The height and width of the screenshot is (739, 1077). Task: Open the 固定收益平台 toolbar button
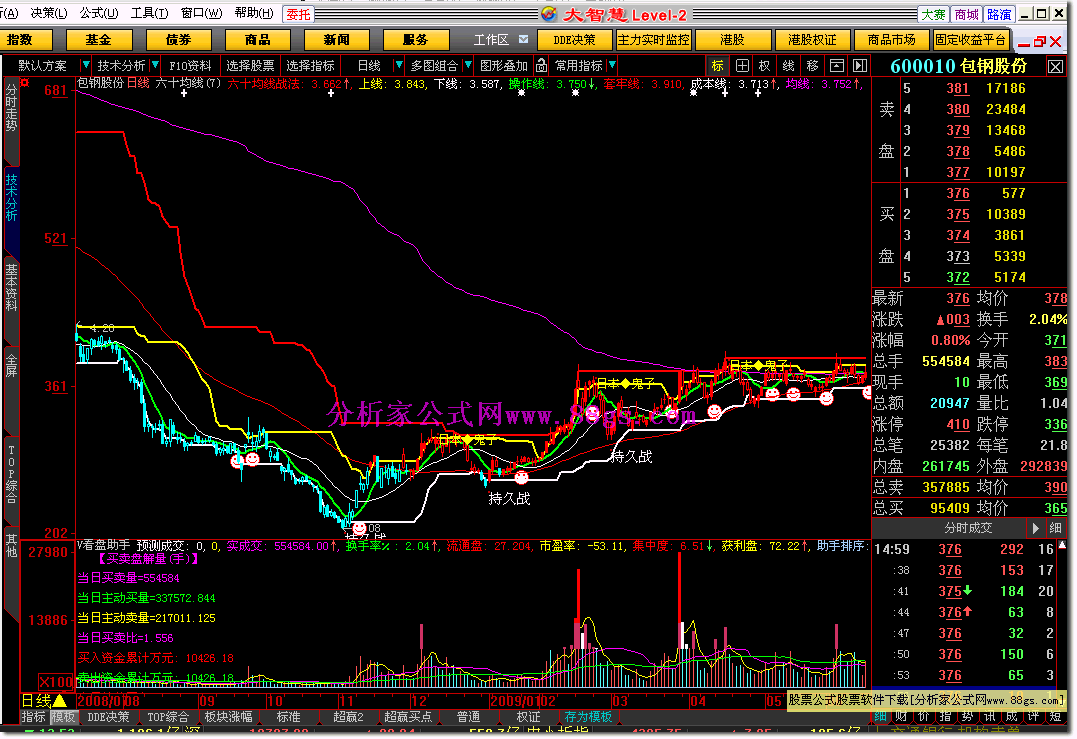coord(971,40)
